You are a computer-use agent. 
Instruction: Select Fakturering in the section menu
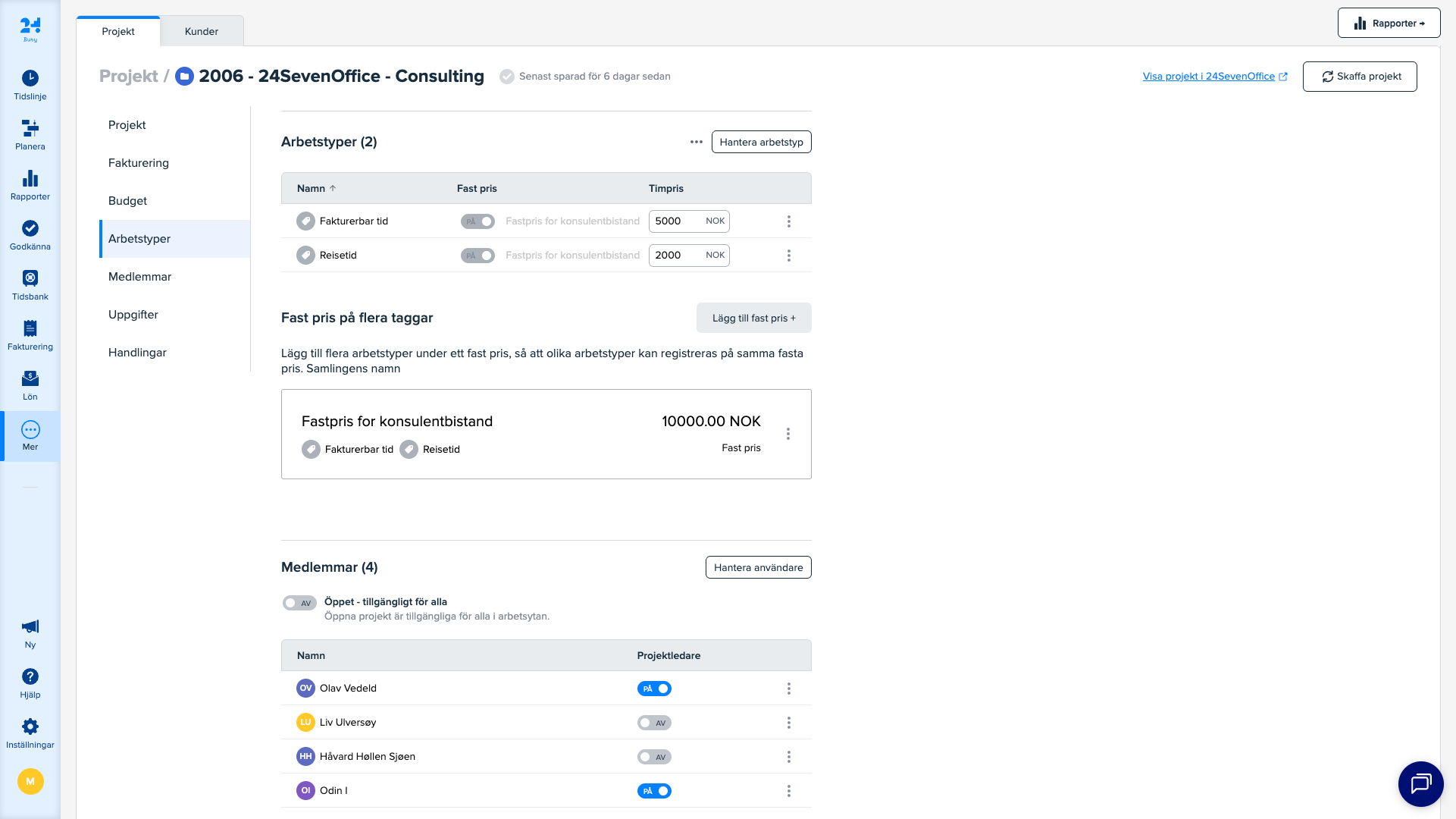coord(175,163)
